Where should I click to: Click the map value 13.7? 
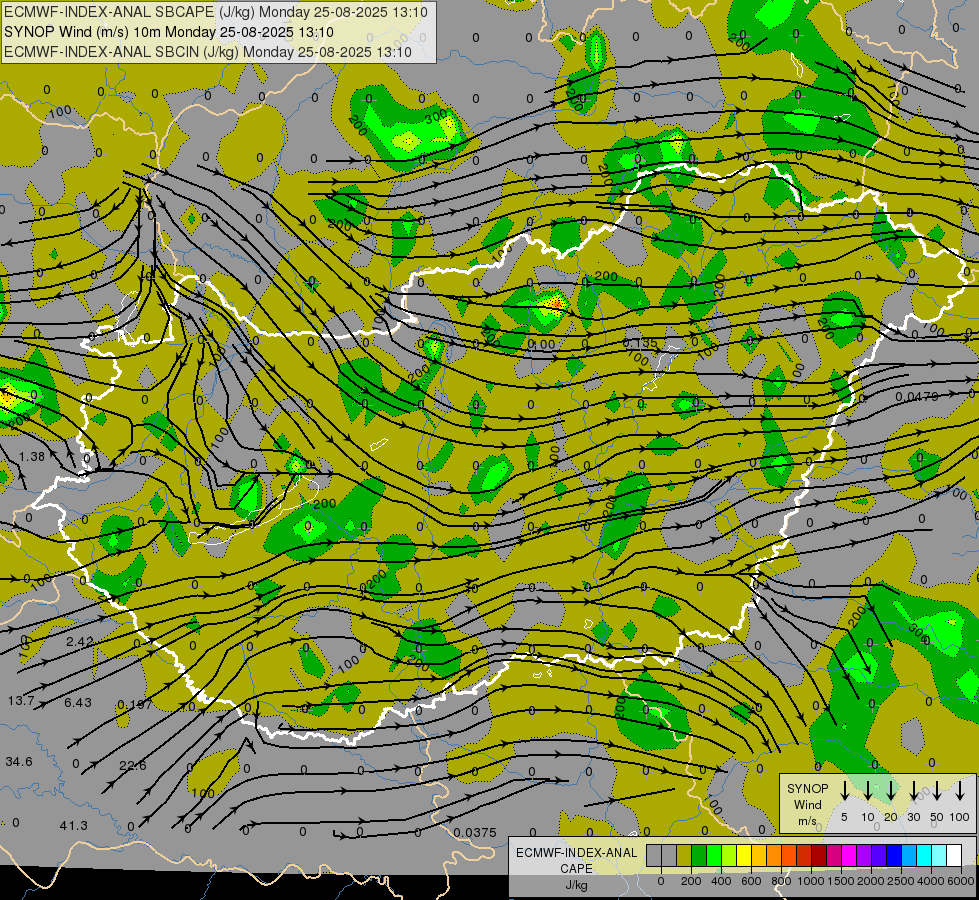tap(21, 701)
